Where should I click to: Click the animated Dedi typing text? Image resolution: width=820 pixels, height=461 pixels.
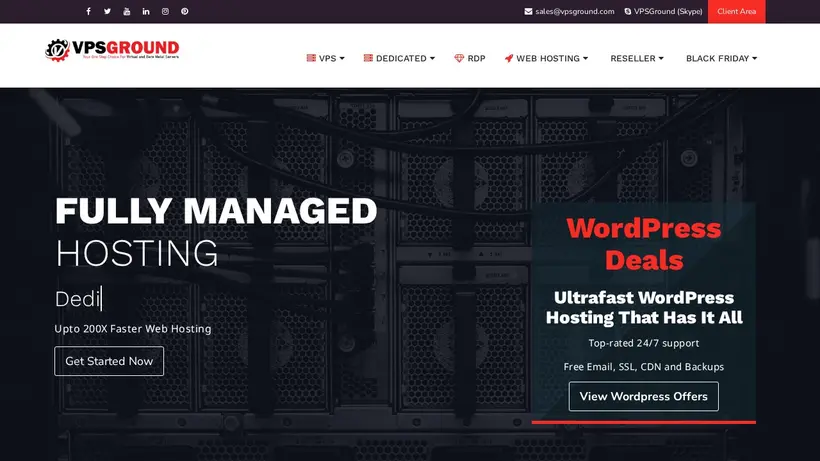click(x=78, y=299)
